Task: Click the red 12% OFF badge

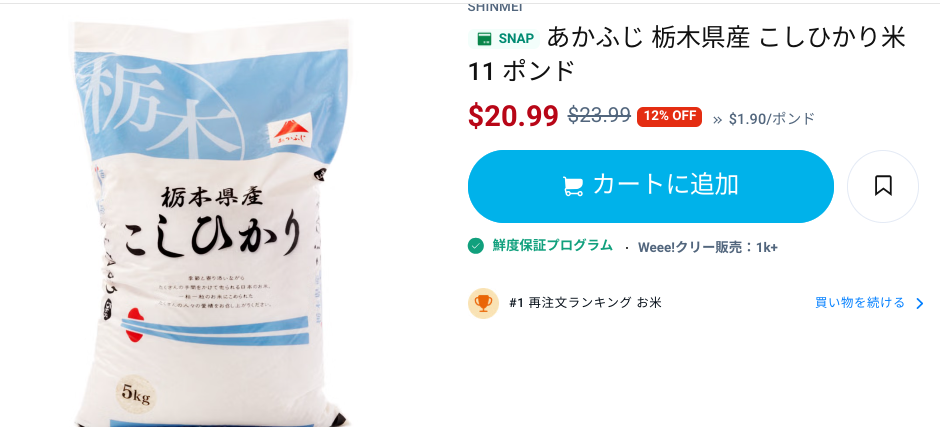Action: click(x=669, y=116)
